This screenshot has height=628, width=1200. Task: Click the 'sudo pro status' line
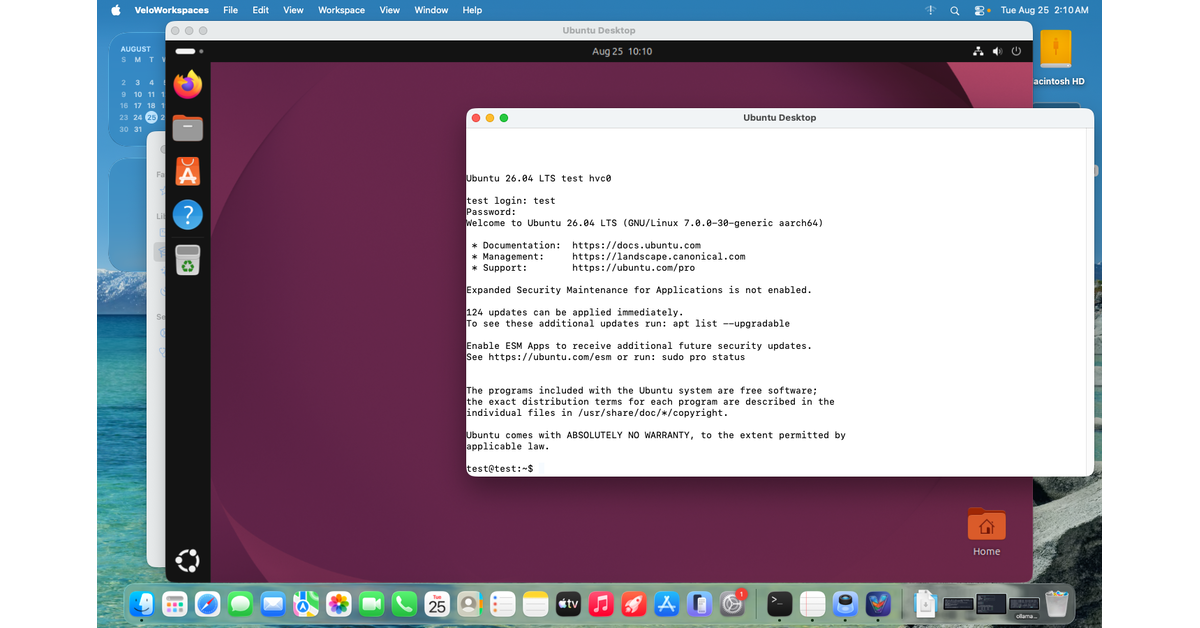(606, 357)
